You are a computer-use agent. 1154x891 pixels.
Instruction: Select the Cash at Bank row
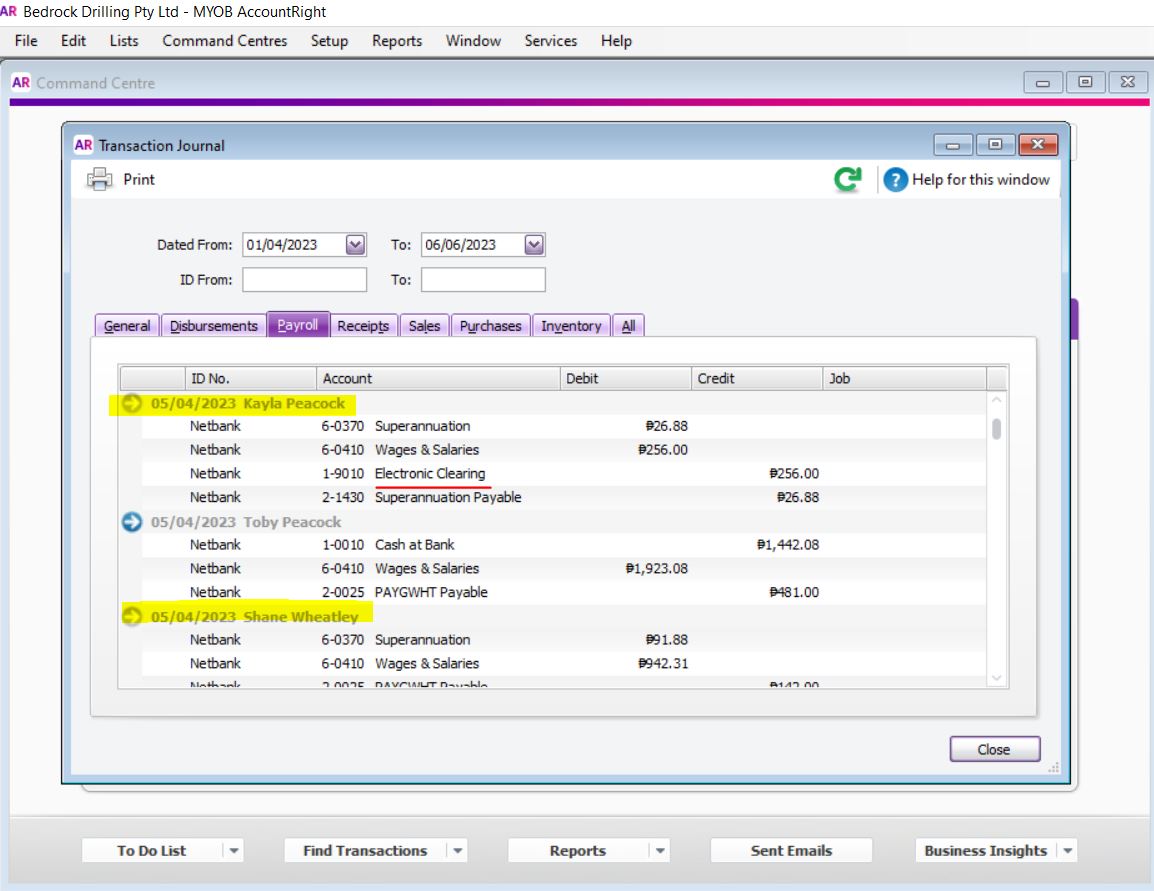click(x=564, y=544)
